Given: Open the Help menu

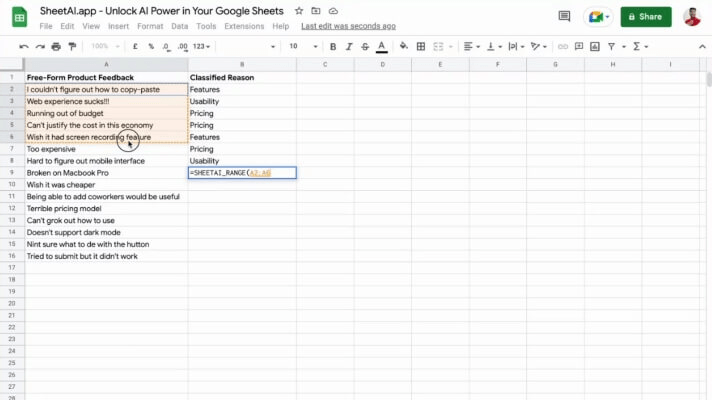Looking at the screenshot, I should [x=281, y=26].
